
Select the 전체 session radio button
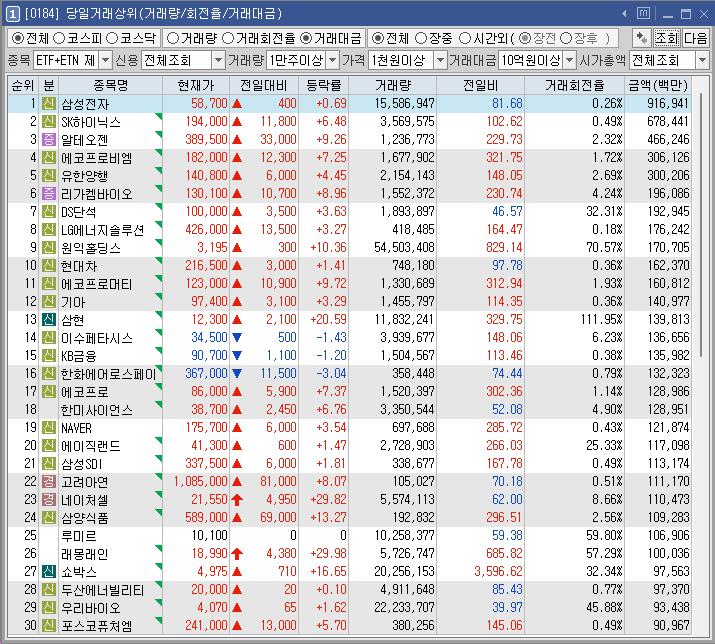click(378, 38)
